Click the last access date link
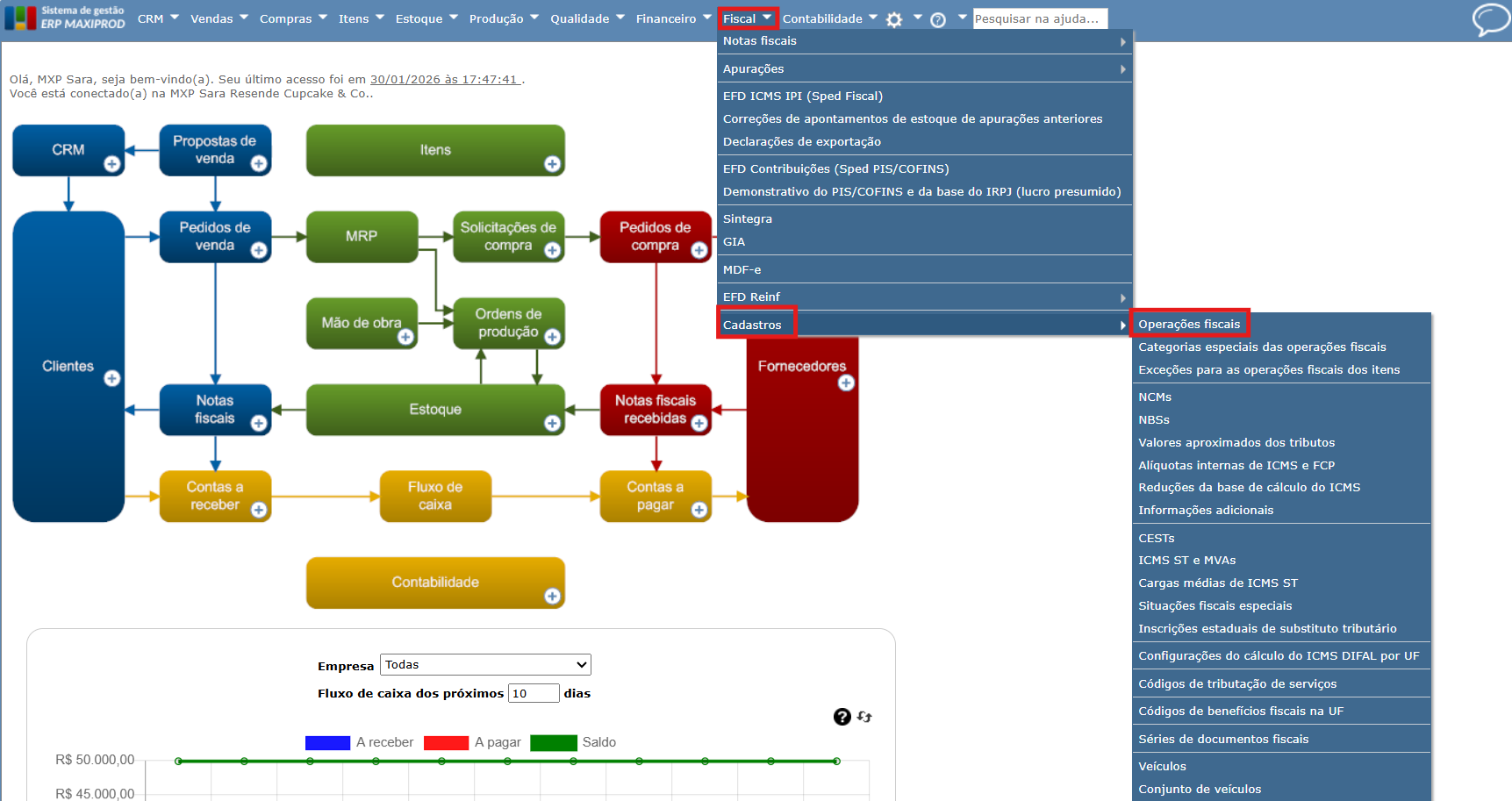 445,80
